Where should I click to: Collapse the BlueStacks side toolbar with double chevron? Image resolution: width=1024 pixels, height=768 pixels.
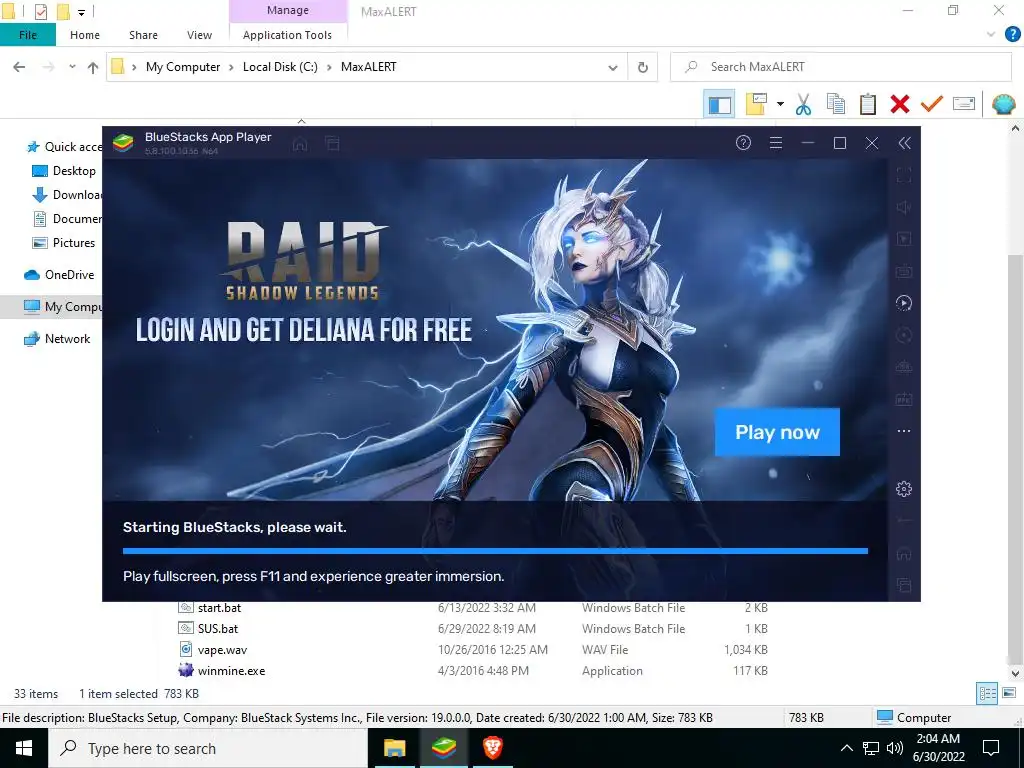coord(904,143)
